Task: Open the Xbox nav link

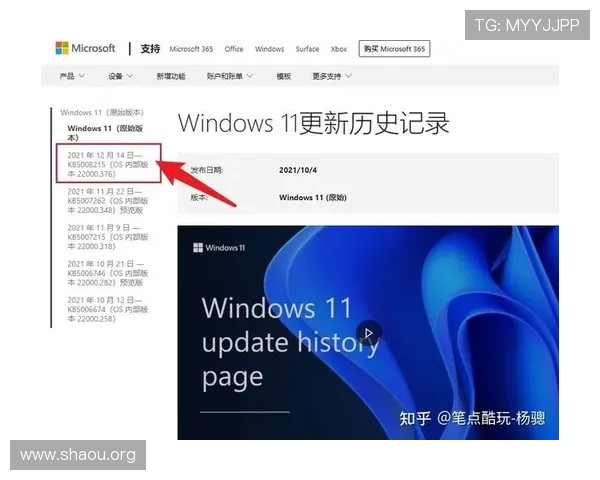Action: coord(339,49)
